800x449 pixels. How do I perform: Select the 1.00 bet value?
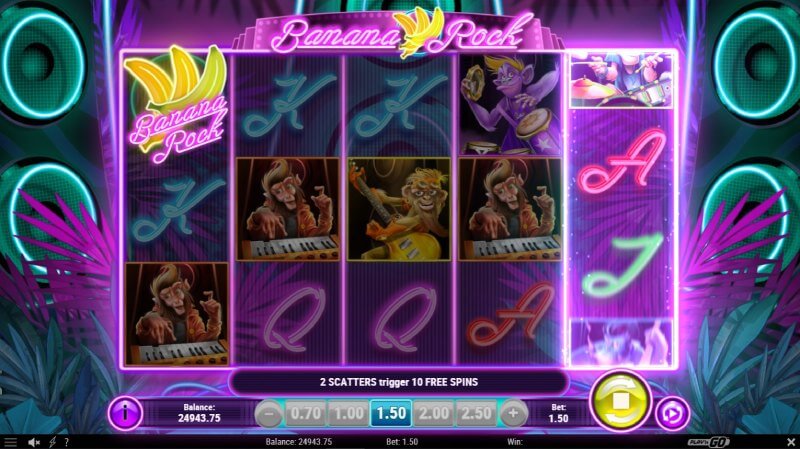tap(348, 413)
